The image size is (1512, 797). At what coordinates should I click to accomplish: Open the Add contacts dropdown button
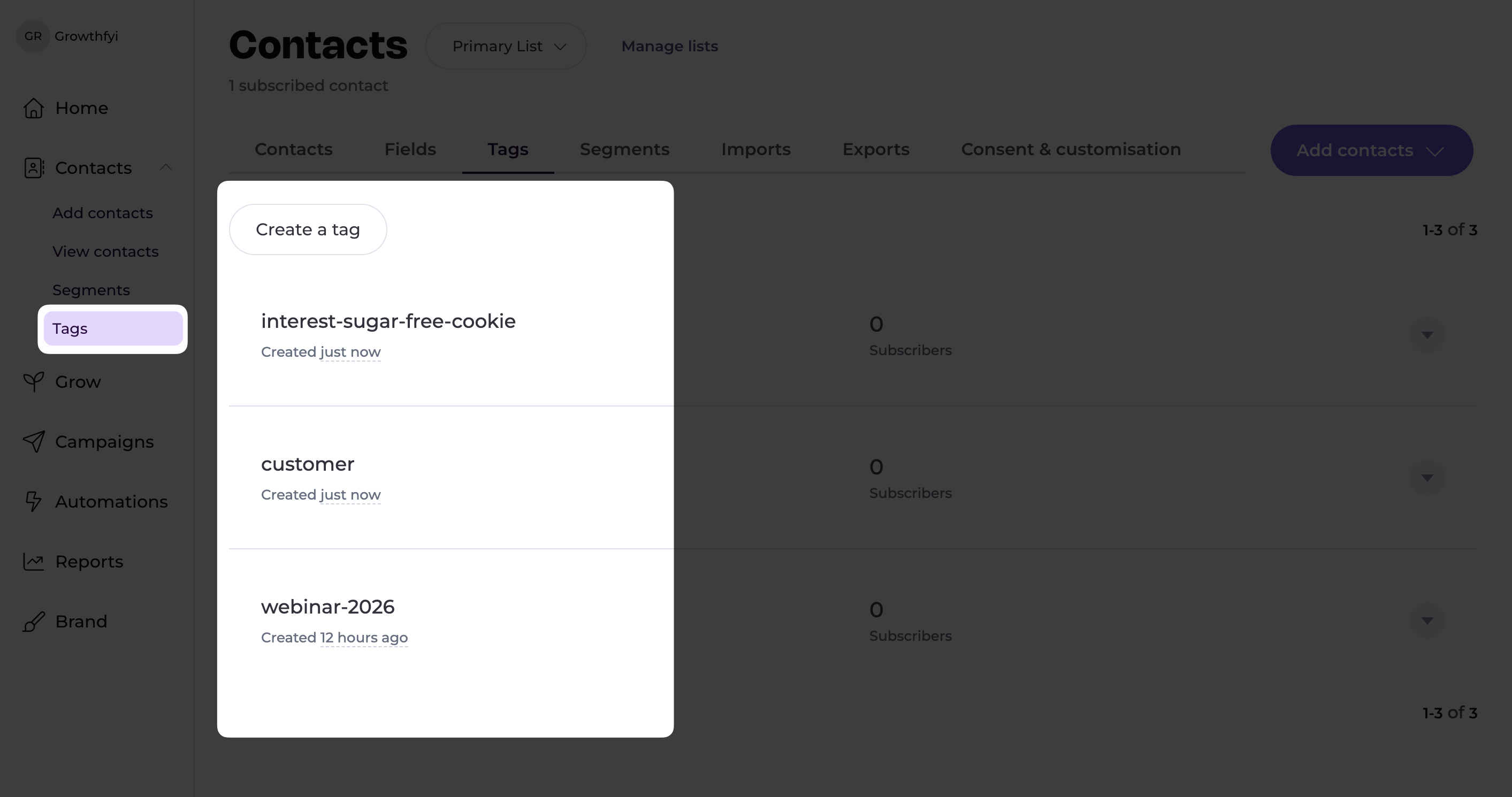click(1372, 150)
